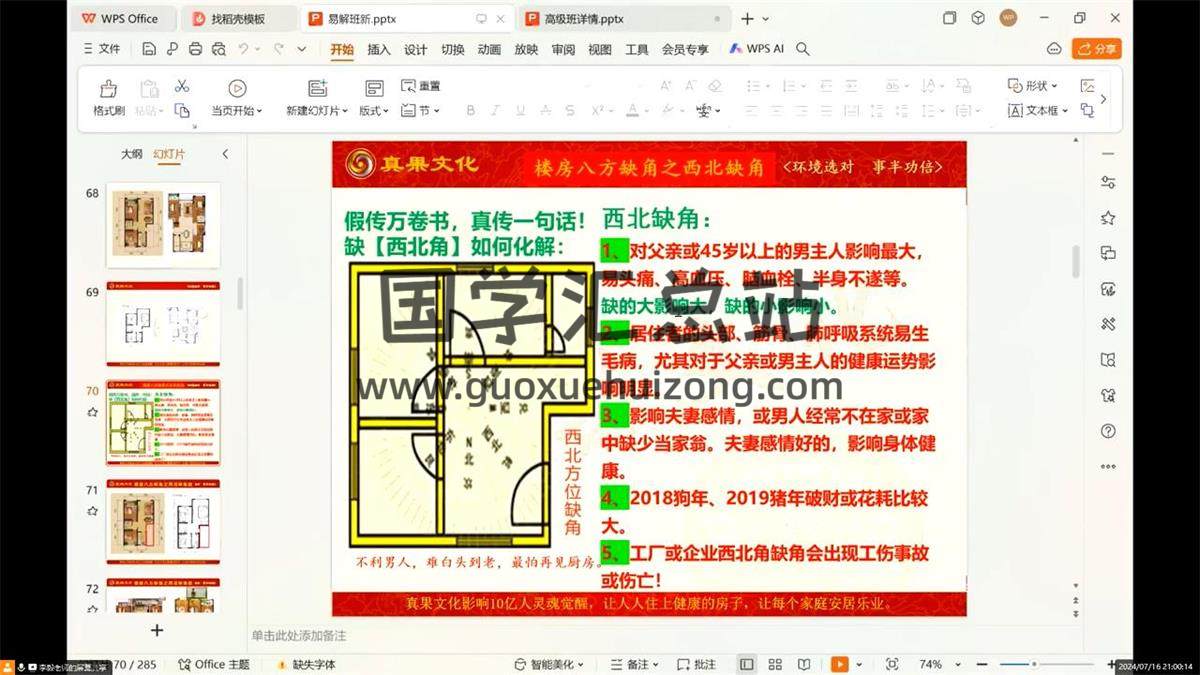Open the 插入 ribbon tab
Image resolution: width=1200 pixels, height=675 pixels.
point(379,49)
